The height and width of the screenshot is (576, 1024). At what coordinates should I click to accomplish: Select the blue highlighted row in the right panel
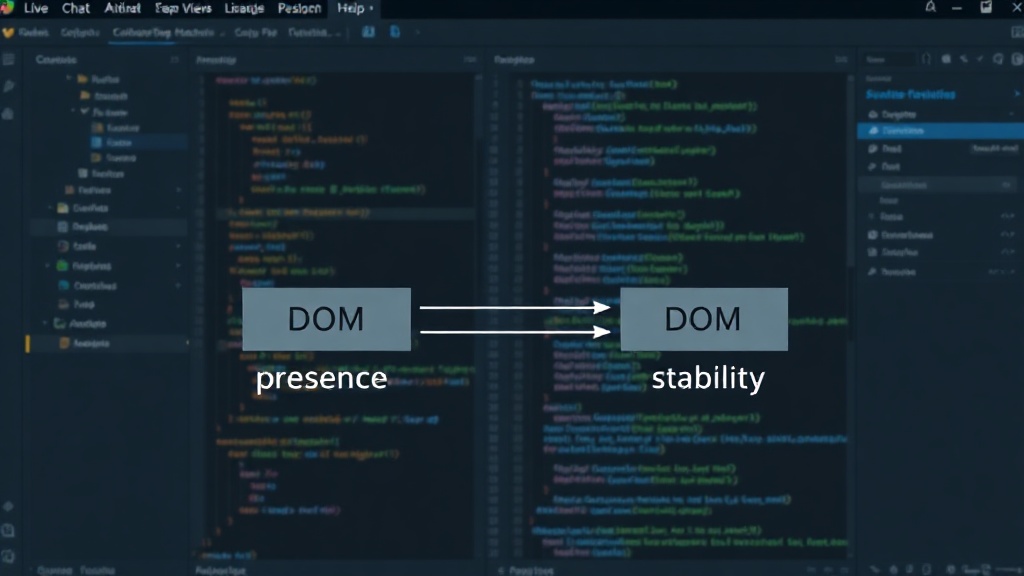[940, 131]
